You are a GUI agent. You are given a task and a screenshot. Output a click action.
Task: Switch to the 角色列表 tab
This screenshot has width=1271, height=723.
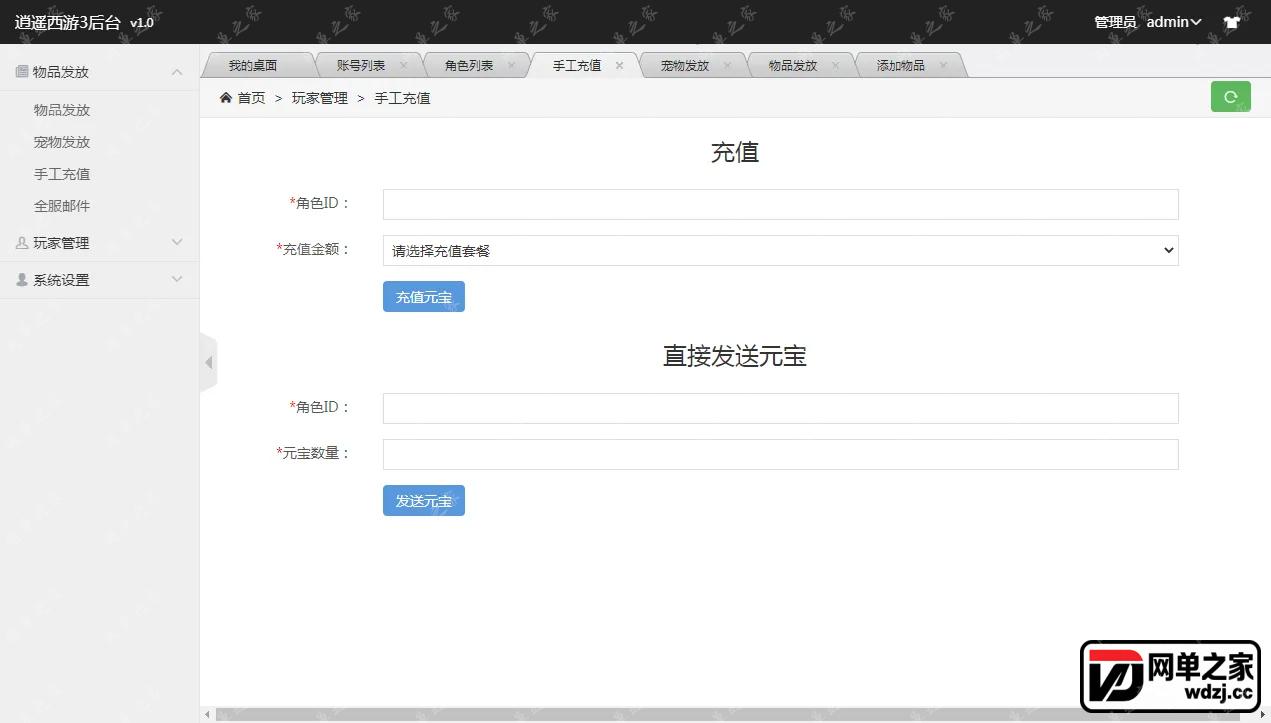[468, 65]
